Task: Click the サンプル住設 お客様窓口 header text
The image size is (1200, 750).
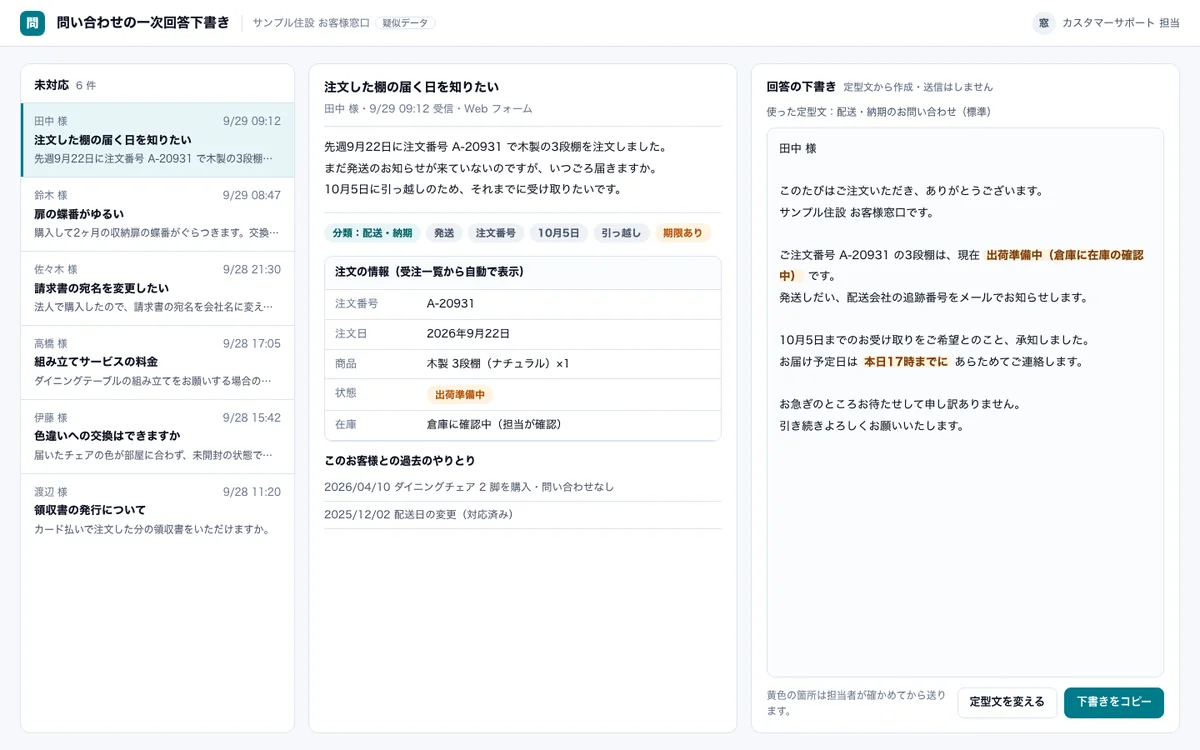Action: 311,23
